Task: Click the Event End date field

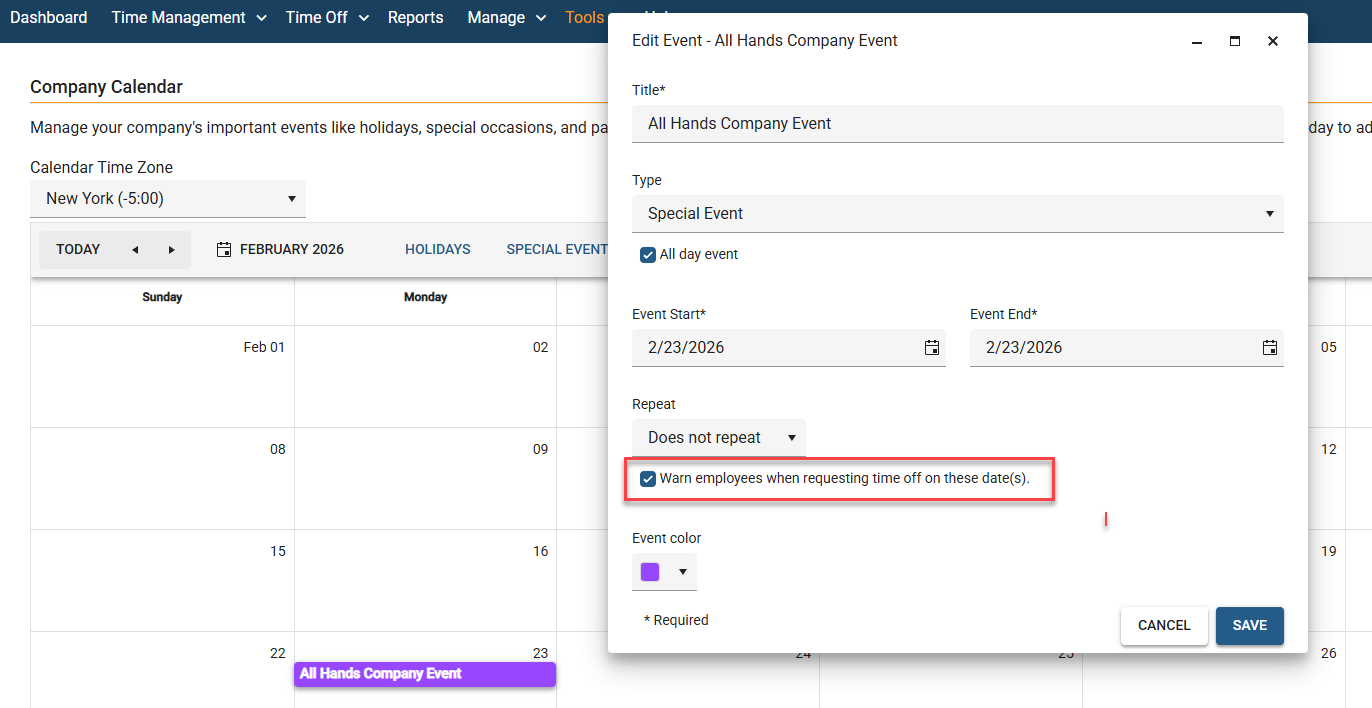Action: tap(1127, 348)
